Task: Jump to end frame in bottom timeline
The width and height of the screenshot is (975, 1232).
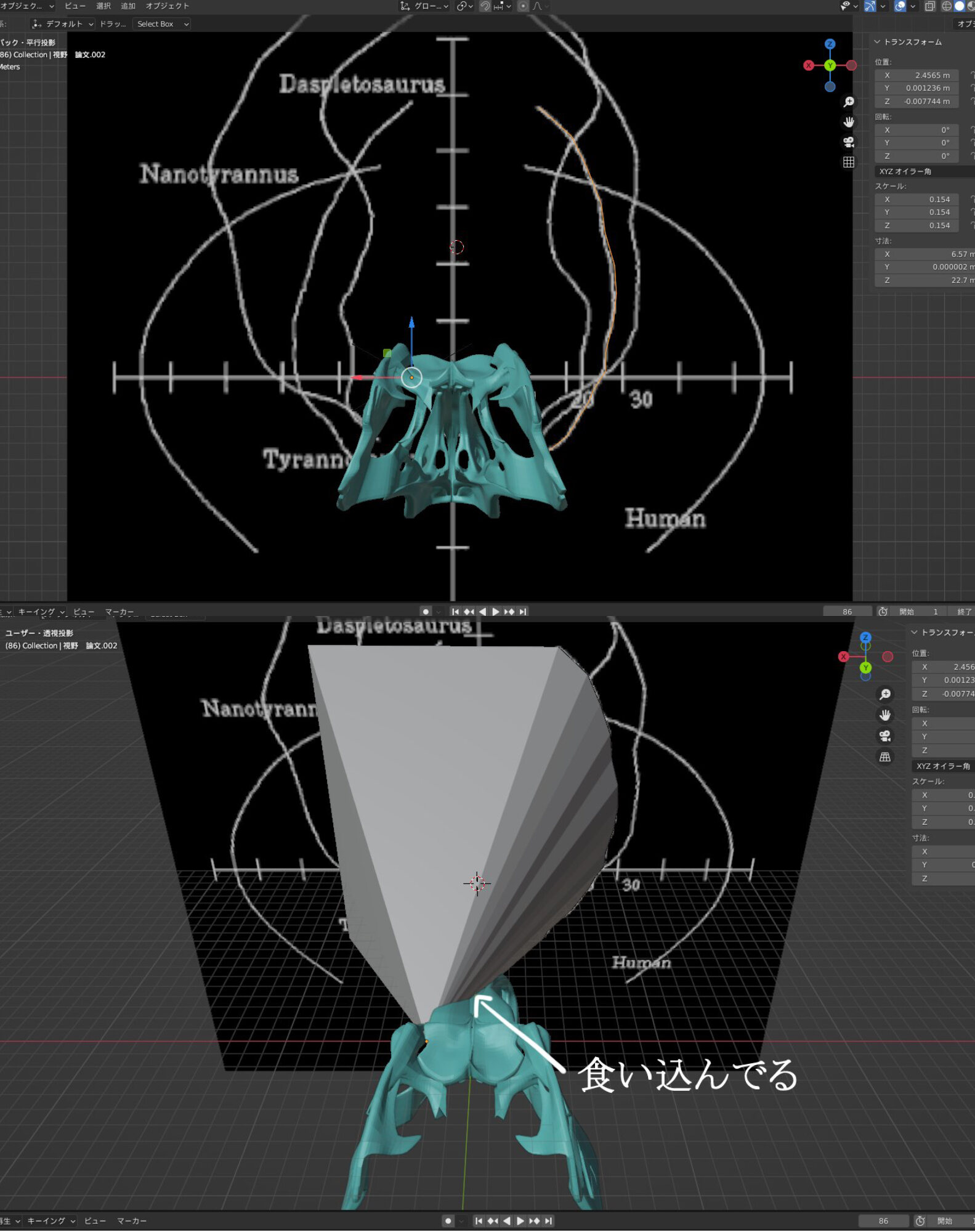Action: (x=548, y=1221)
